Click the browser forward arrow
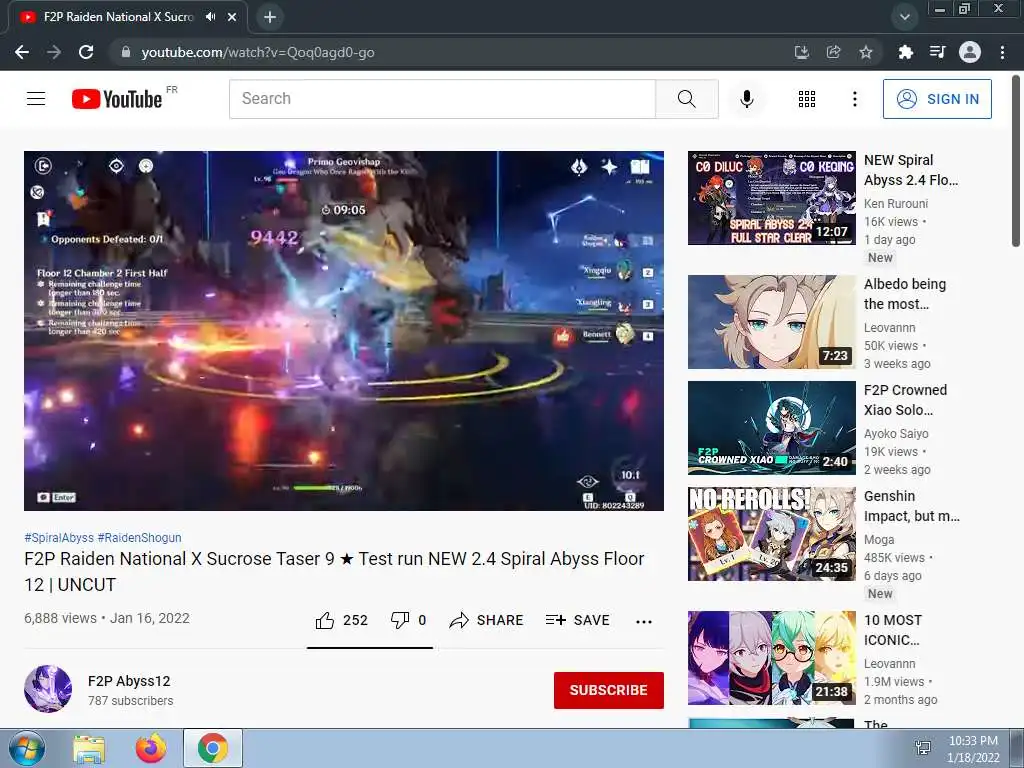Screen dimensions: 1024x768 point(54,52)
